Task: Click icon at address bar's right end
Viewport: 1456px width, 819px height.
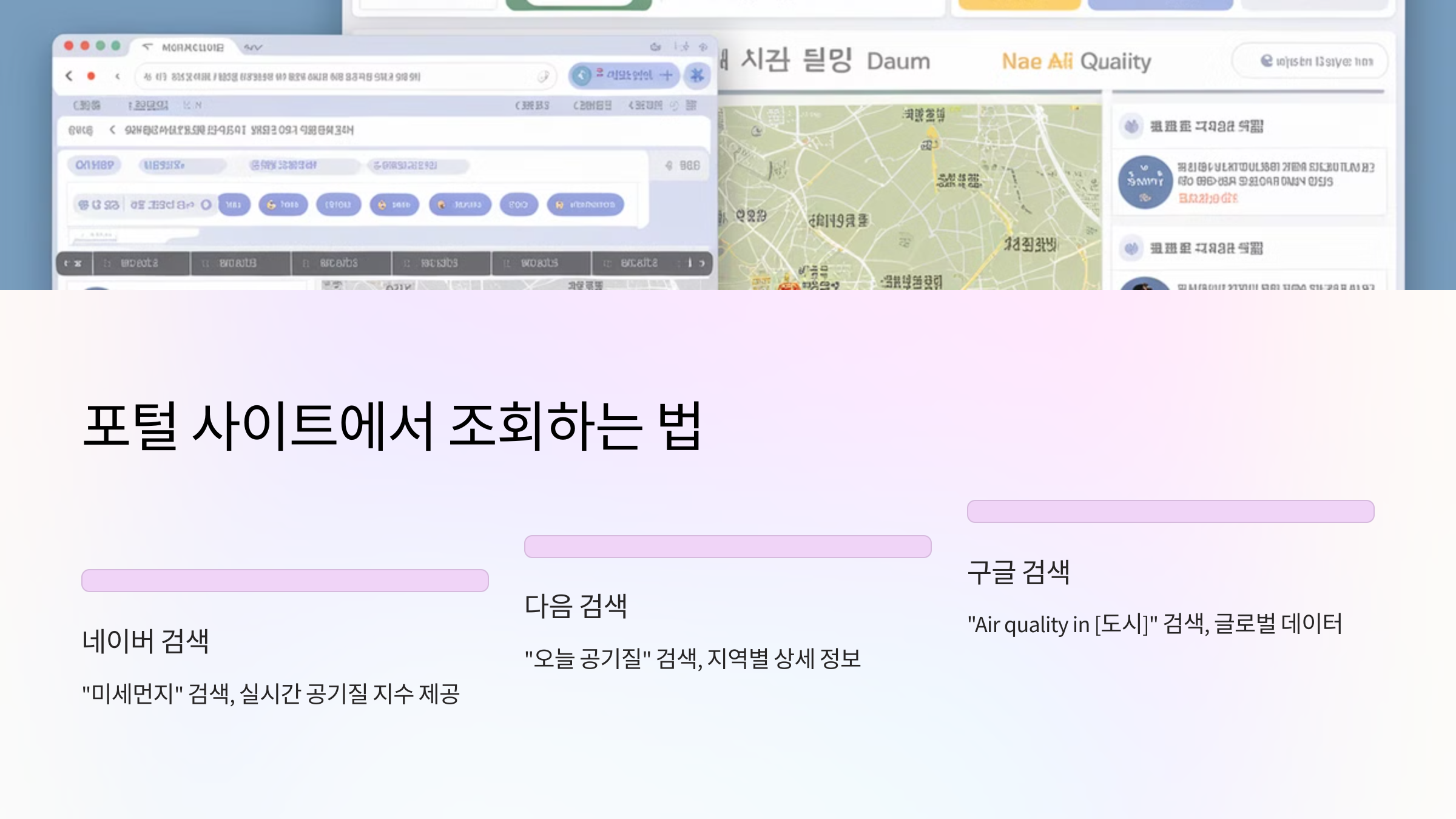Action: click(543, 76)
